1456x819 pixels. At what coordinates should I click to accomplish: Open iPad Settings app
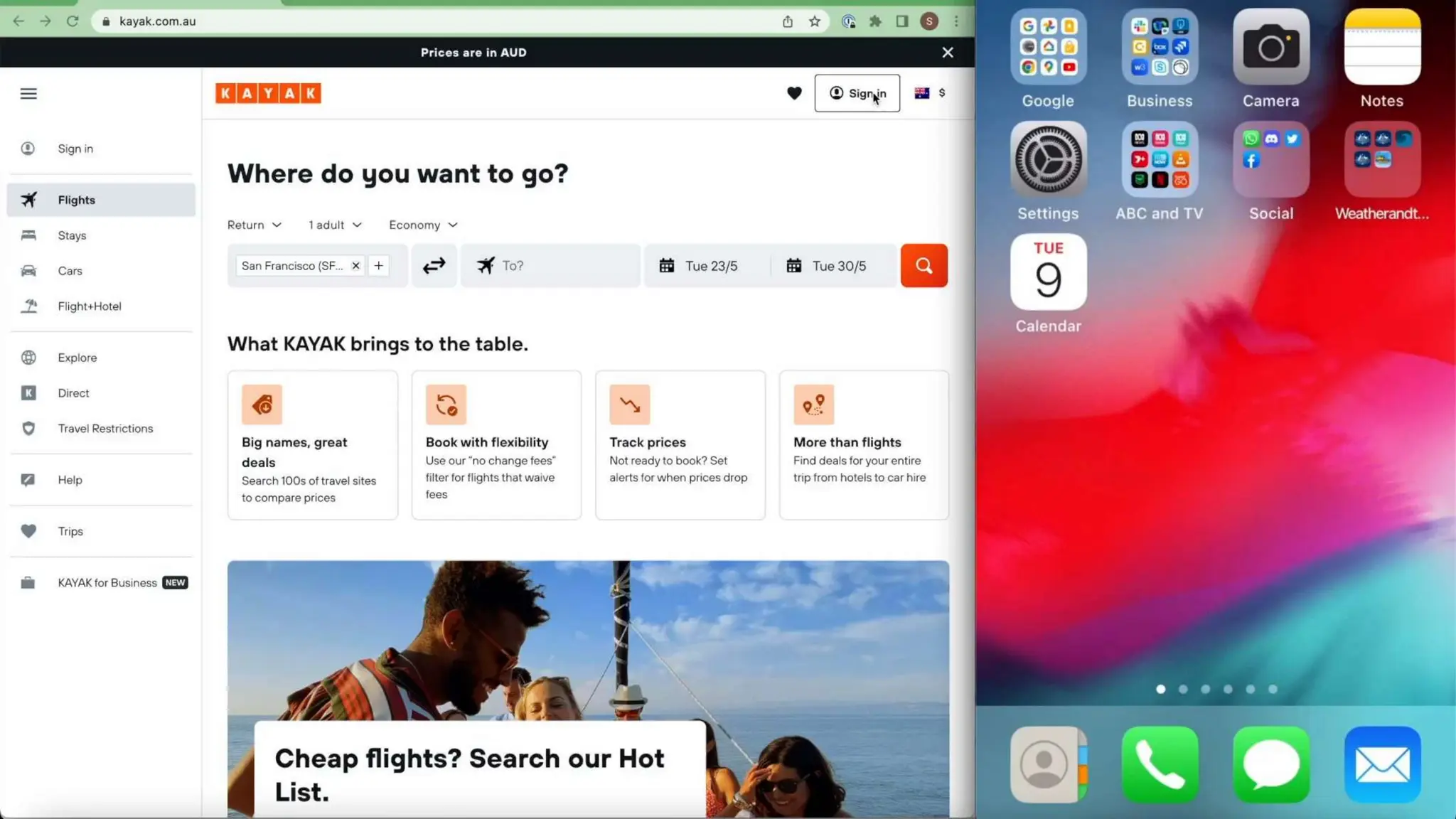[x=1048, y=159]
